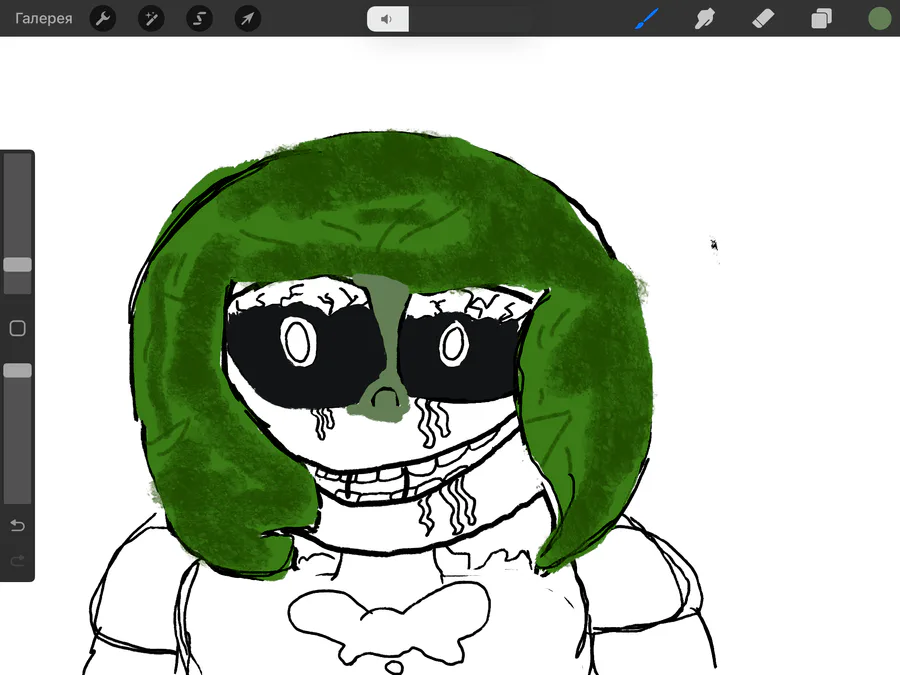
Task: Open the Actions wrench menu
Action: 103,19
